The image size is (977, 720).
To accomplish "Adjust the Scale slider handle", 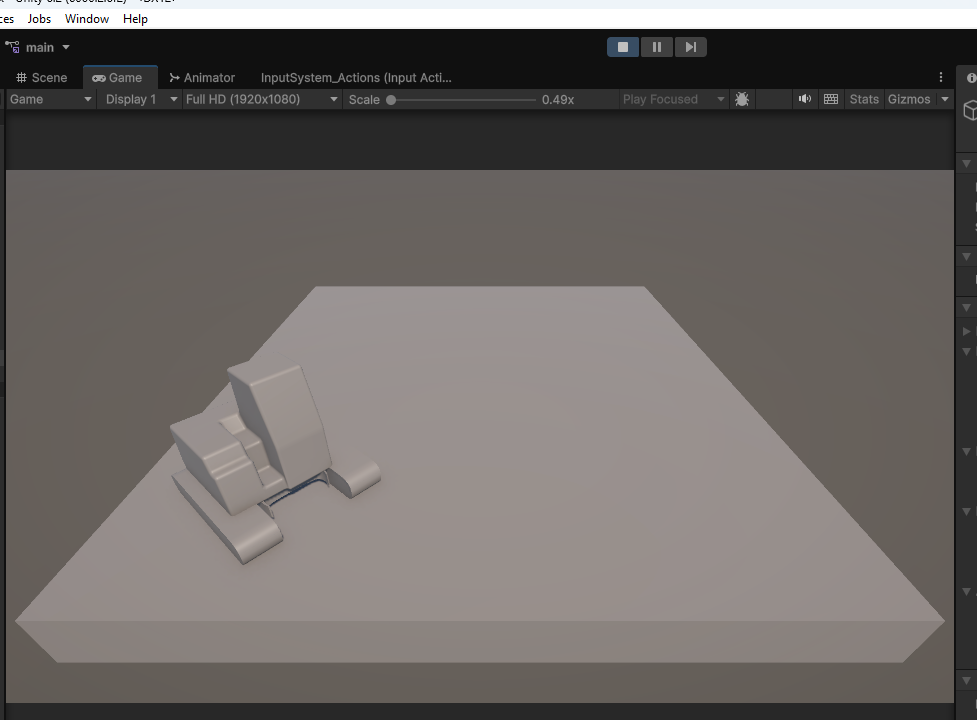I will click(x=391, y=100).
